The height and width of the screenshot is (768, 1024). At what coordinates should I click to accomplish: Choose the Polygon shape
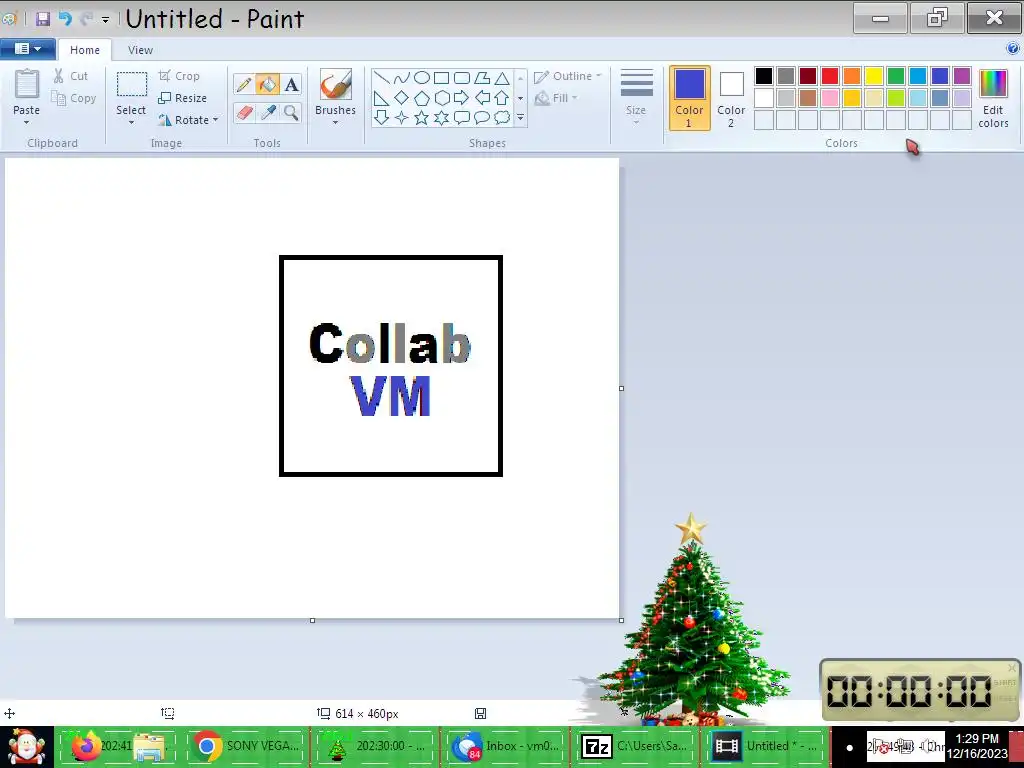(x=482, y=78)
